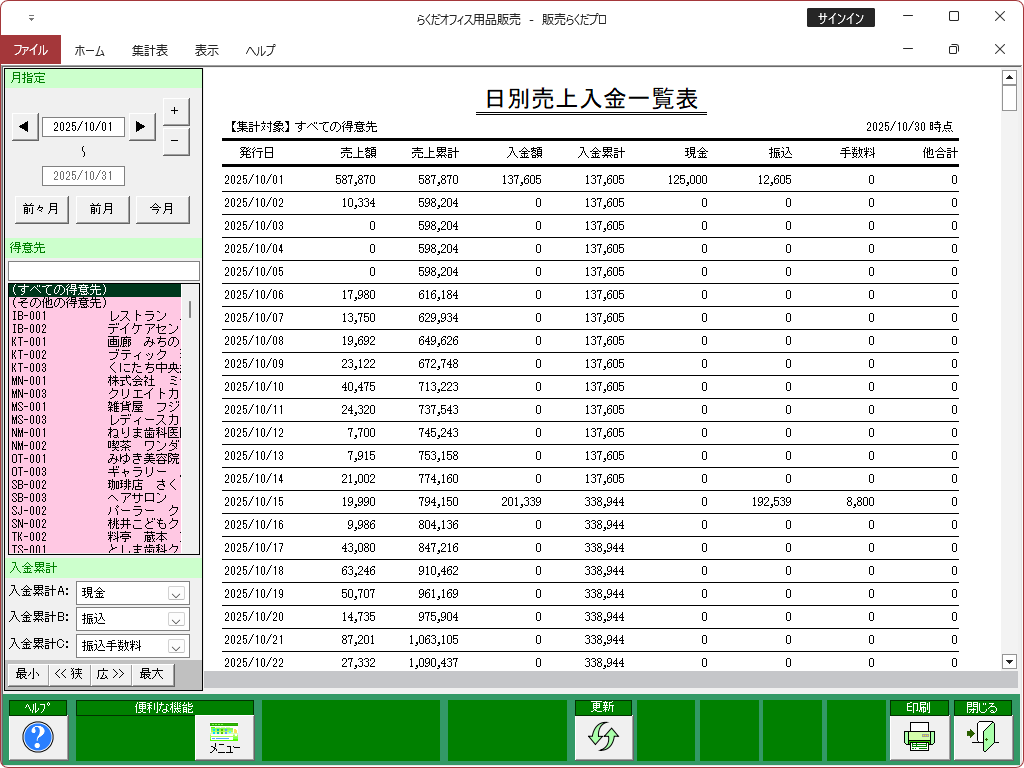Image resolution: width=1024 pixels, height=768 pixels.
Task: Click the minus button beside the date
Action: point(175,141)
